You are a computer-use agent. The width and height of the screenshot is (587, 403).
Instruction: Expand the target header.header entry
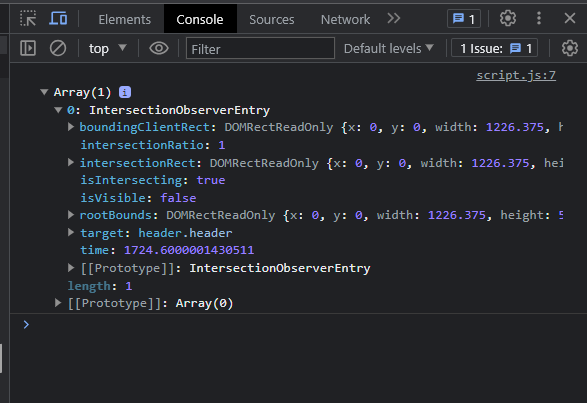70,233
